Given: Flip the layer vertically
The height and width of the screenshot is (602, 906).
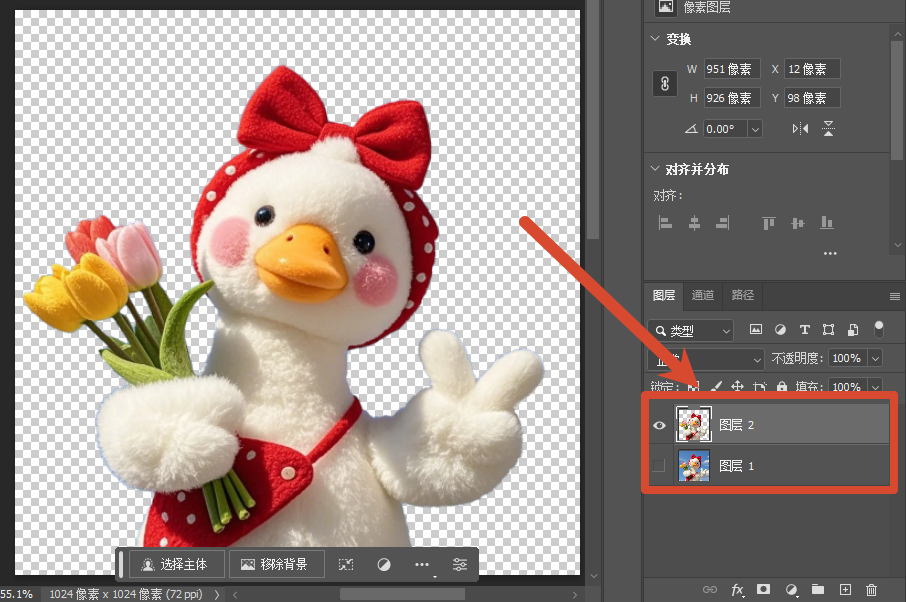Looking at the screenshot, I should pyautogui.click(x=829, y=129).
